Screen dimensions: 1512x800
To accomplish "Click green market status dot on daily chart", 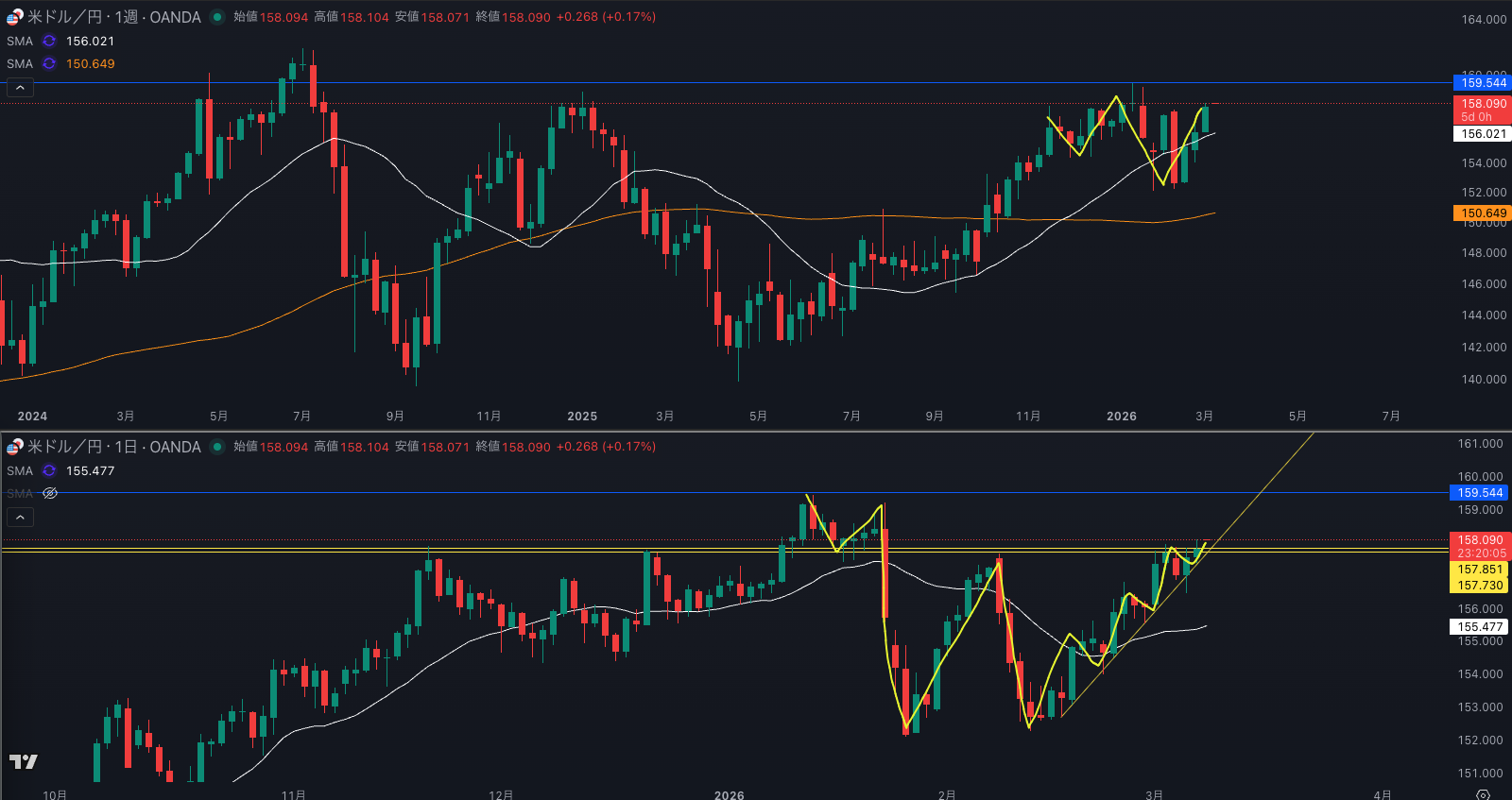I will coord(217,447).
